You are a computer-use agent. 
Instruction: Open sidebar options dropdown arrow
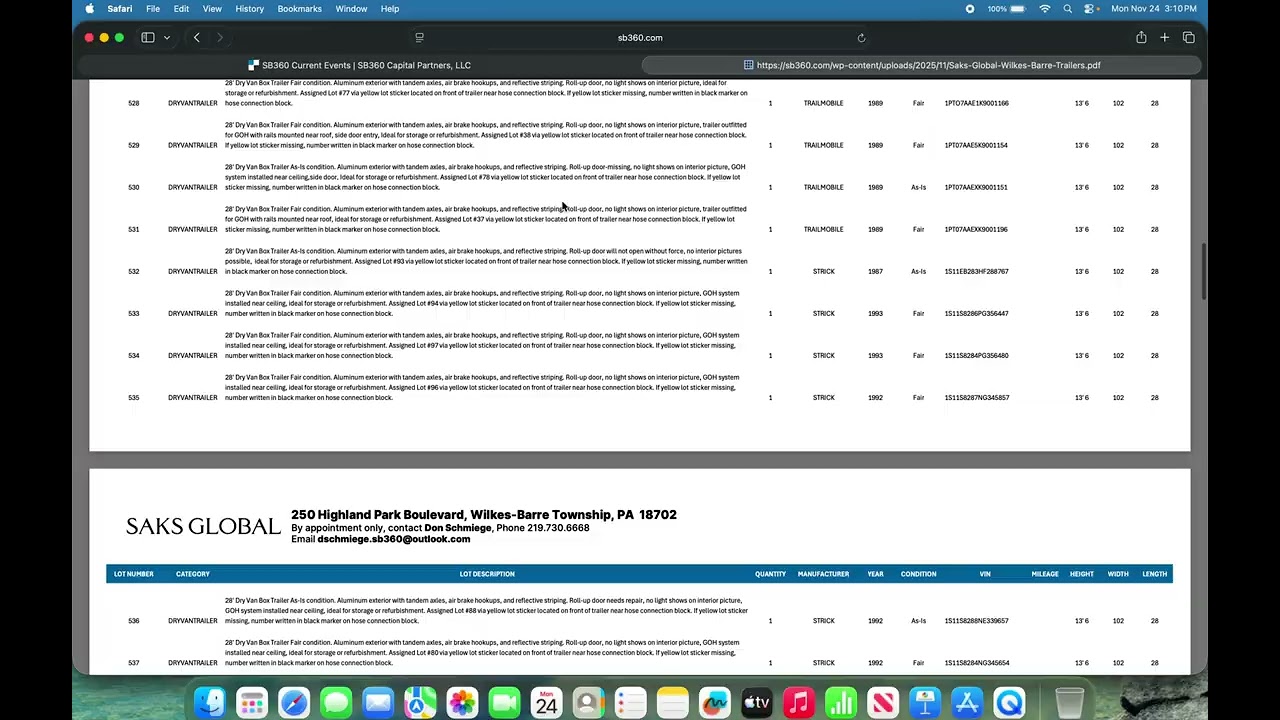(x=166, y=38)
